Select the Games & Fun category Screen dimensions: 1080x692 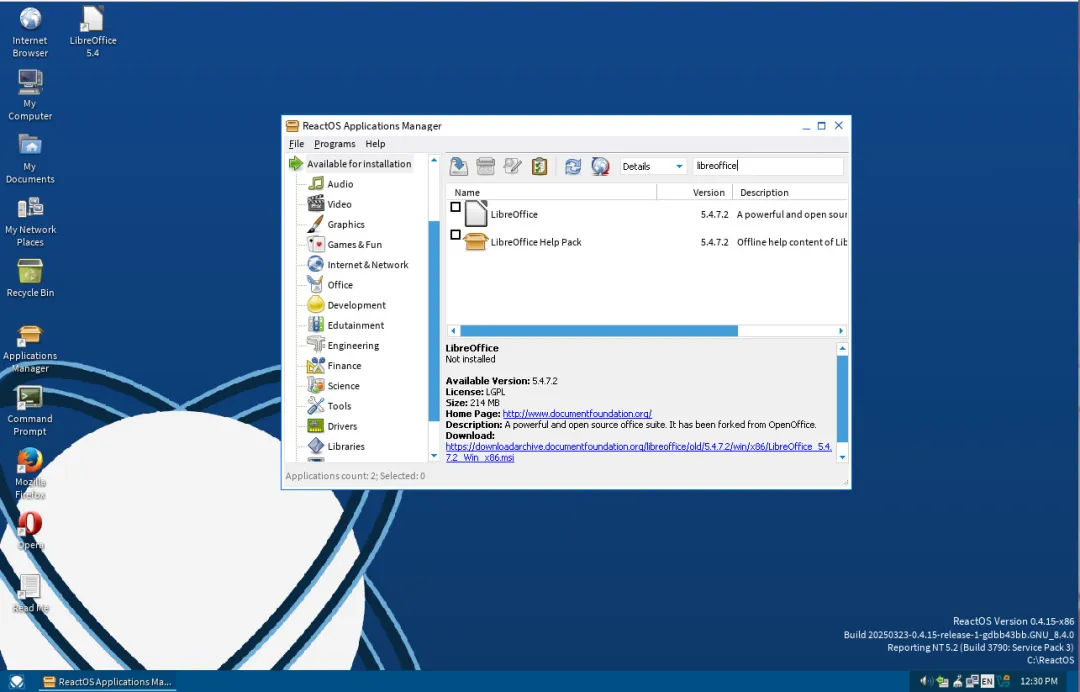[344, 244]
